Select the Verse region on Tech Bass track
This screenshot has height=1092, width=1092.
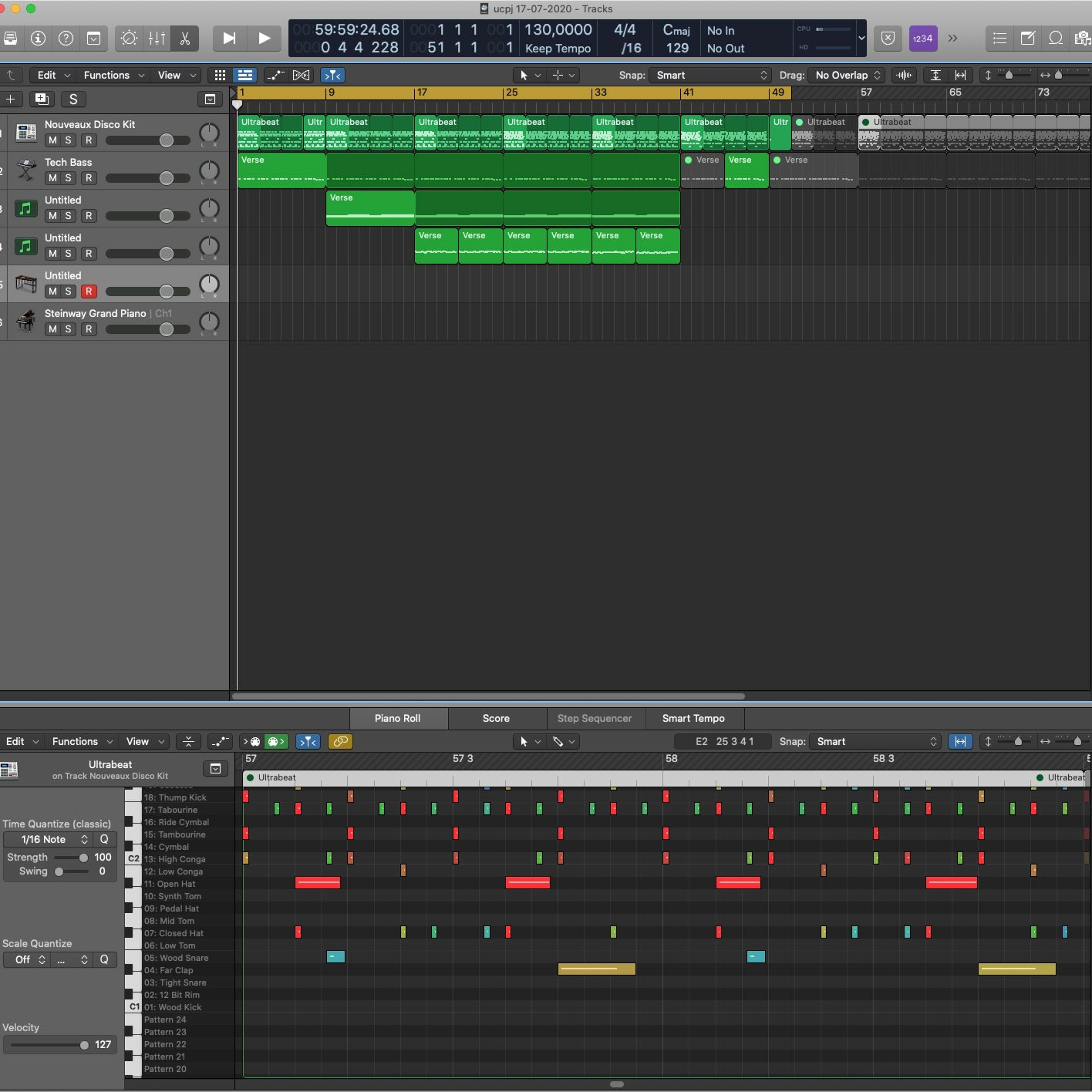[x=281, y=170]
